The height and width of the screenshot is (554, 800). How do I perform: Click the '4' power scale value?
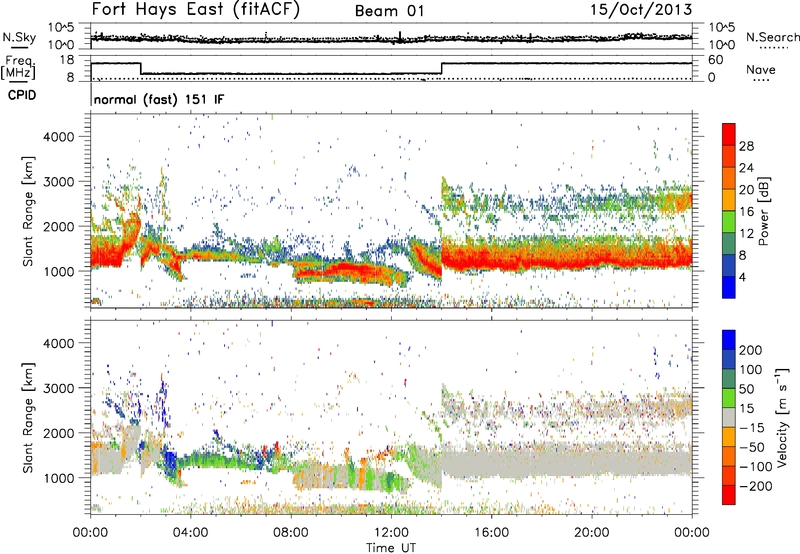point(742,277)
